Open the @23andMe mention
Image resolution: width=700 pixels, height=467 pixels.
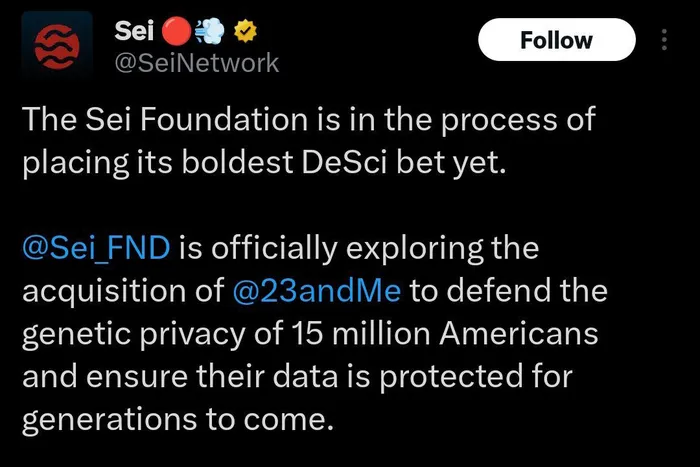tap(317, 291)
